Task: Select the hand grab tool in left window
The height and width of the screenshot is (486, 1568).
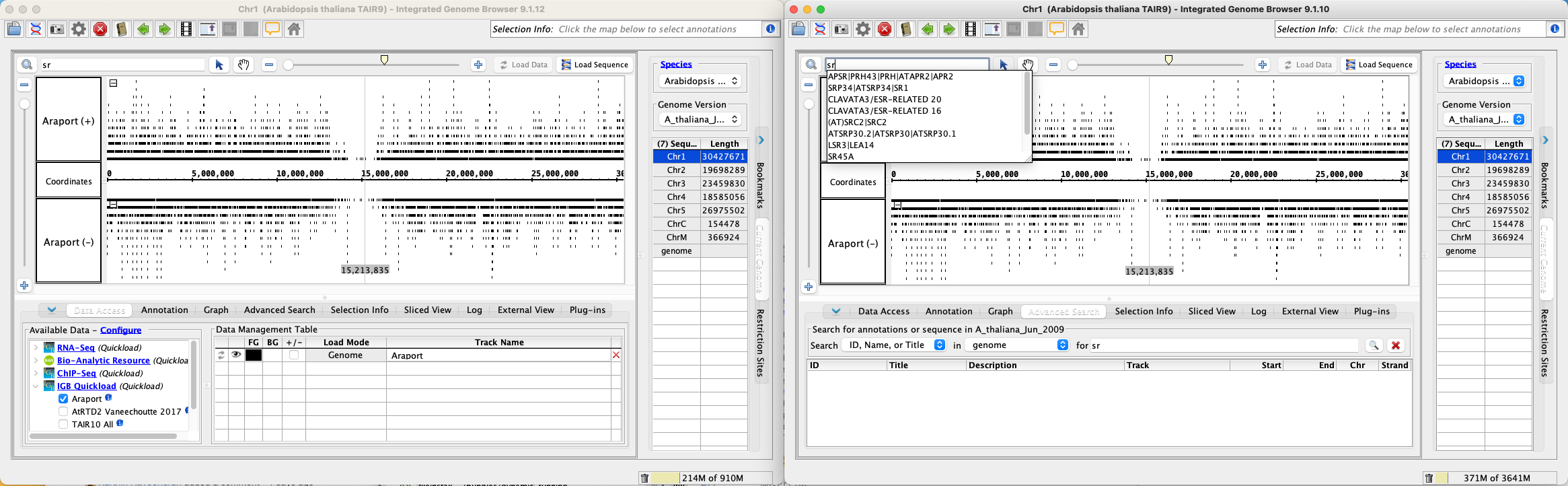Action: pyautogui.click(x=244, y=65)
